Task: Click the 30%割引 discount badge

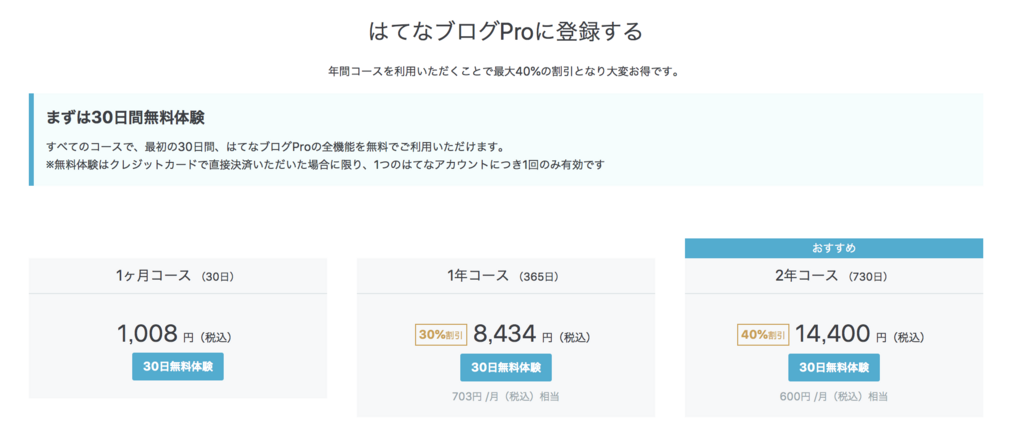Action: click(440, 335)
